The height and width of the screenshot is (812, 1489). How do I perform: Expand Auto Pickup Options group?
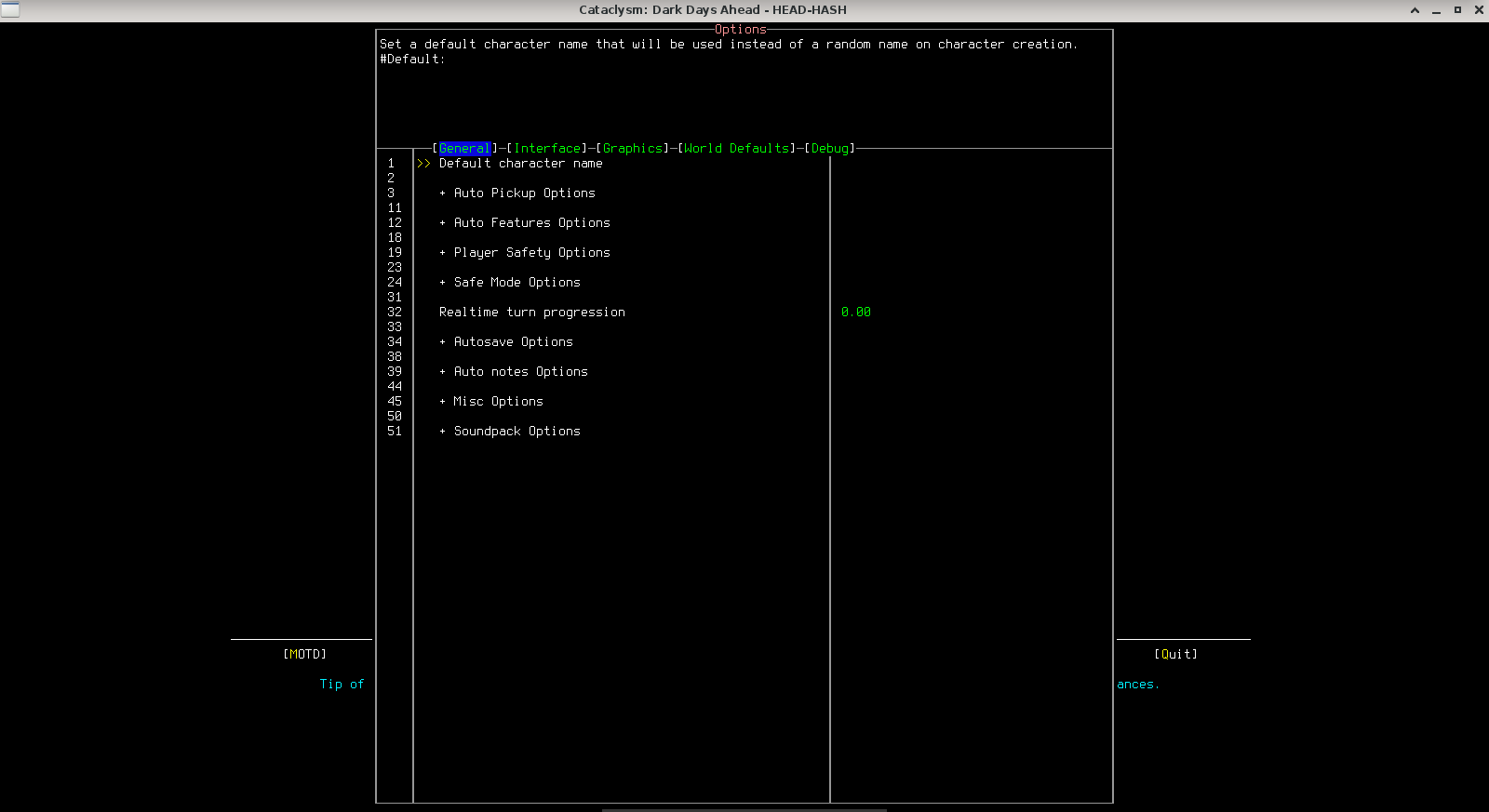click(x=523, y=193)
